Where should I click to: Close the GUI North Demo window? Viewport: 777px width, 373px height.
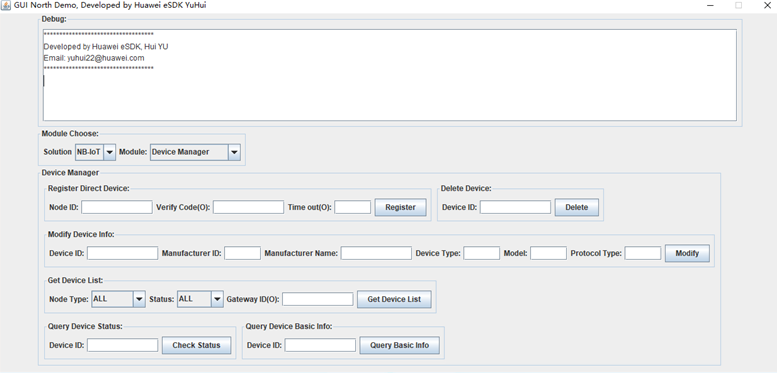coord(767,5)
